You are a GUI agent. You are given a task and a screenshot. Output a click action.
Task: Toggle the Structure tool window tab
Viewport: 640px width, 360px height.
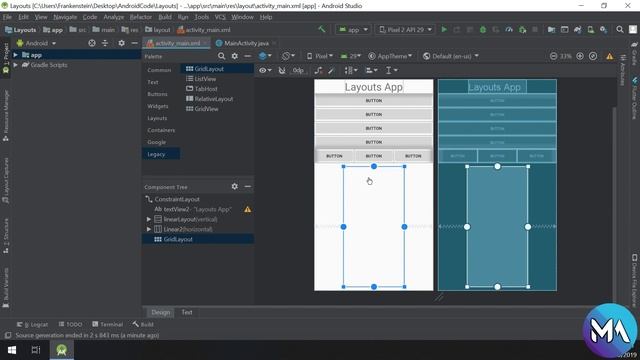pyautogui.click(x=6, y=236)
